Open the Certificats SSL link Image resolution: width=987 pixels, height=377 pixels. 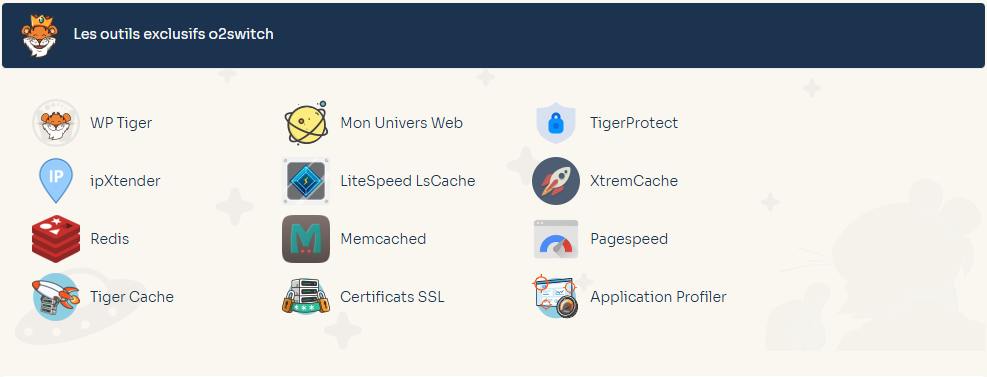tap(392, 296)
